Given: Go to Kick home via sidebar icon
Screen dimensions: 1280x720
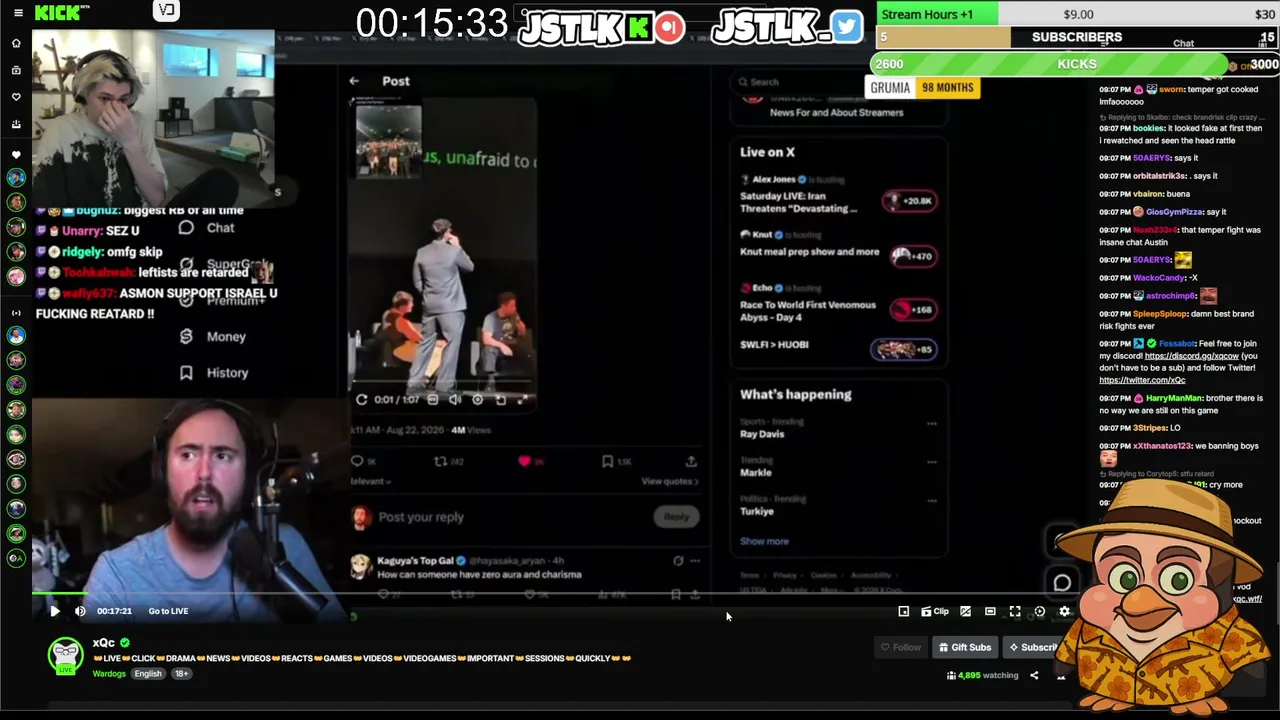Looking at the screenshot, I should tap(16, 44).
